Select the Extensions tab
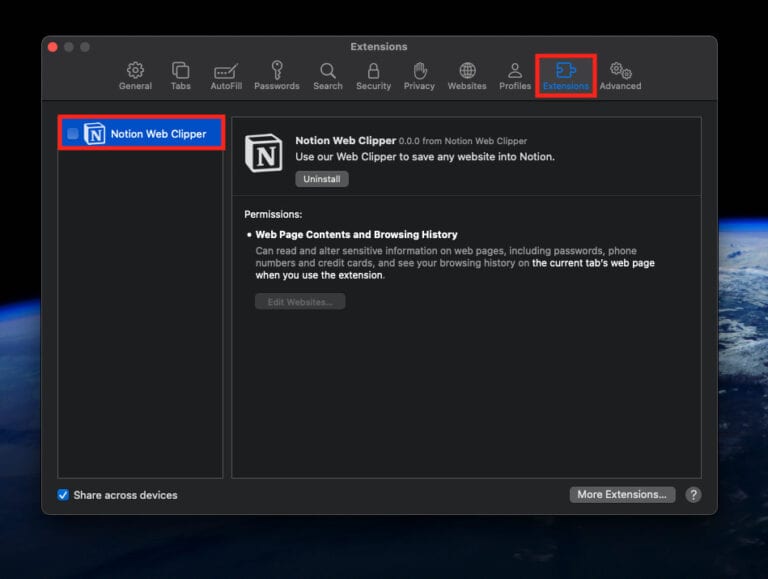The height and width of the screenshot is (579, 768). [x=566, y=76]
